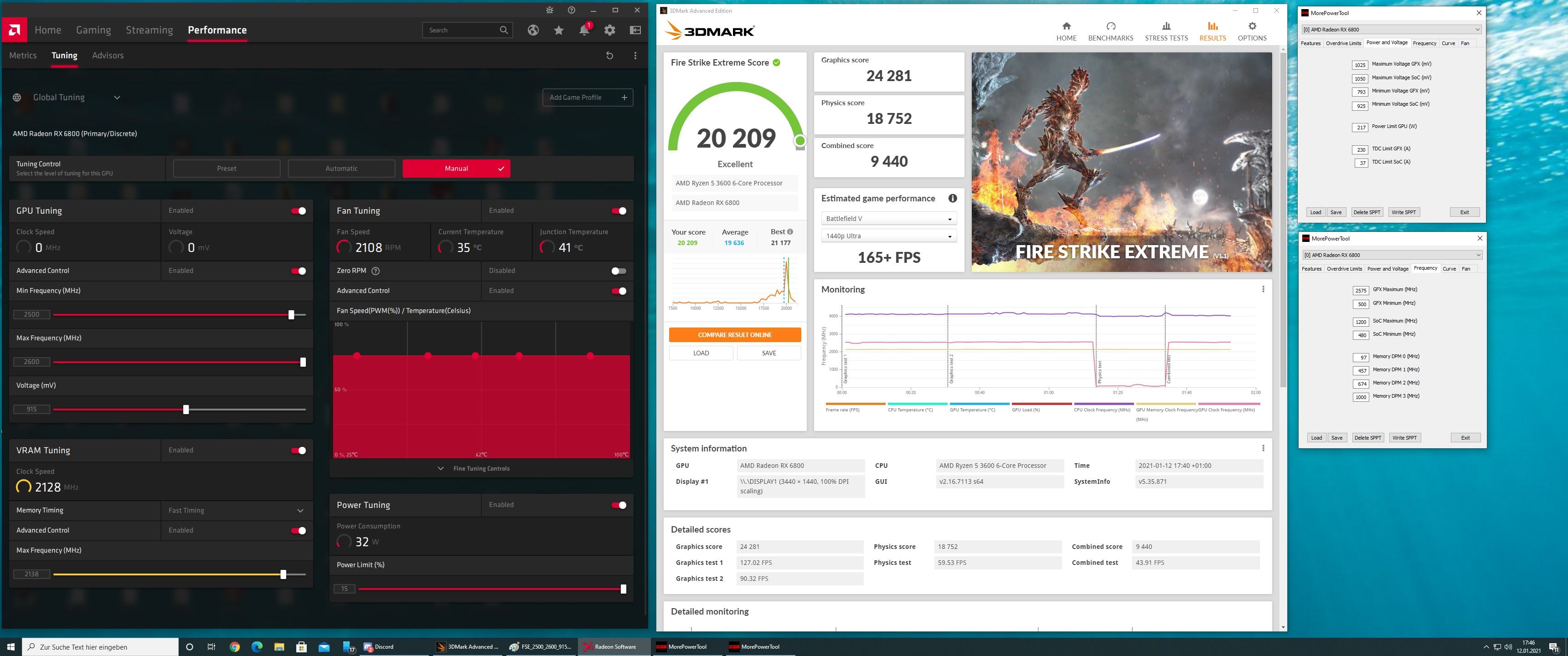Click the bug report icon in Radeon title bar
The image size is (1568, 656).
550,10
